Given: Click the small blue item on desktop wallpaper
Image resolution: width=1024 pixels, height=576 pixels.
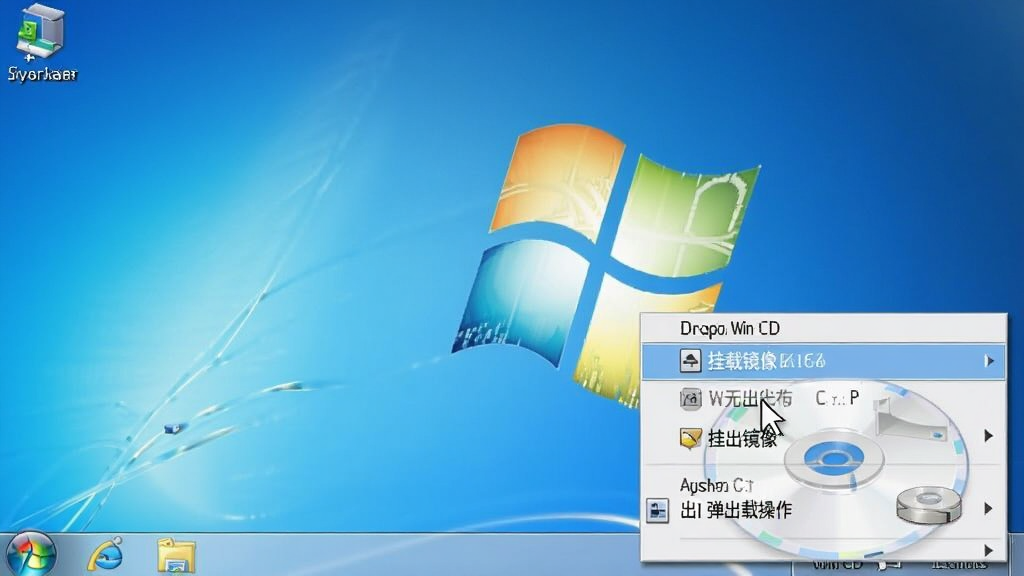Looking at the screenshot, I should [x=174, y=428].
